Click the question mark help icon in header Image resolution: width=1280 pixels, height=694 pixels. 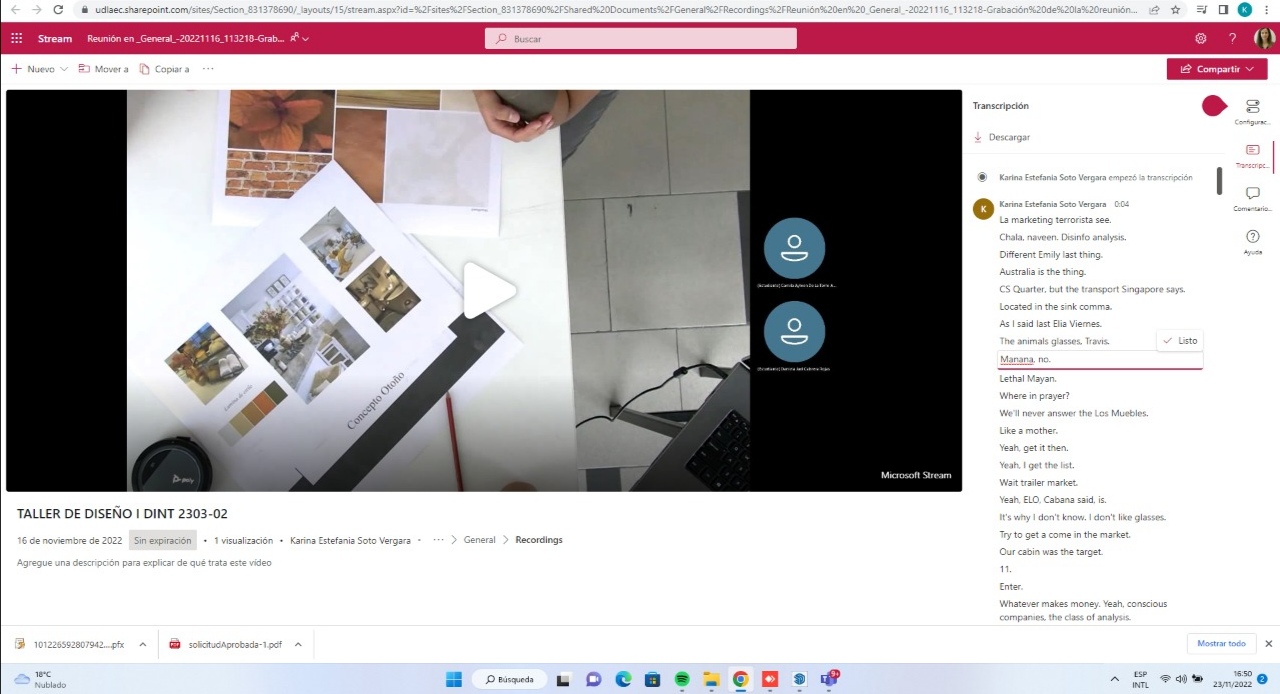(1232, 39)
